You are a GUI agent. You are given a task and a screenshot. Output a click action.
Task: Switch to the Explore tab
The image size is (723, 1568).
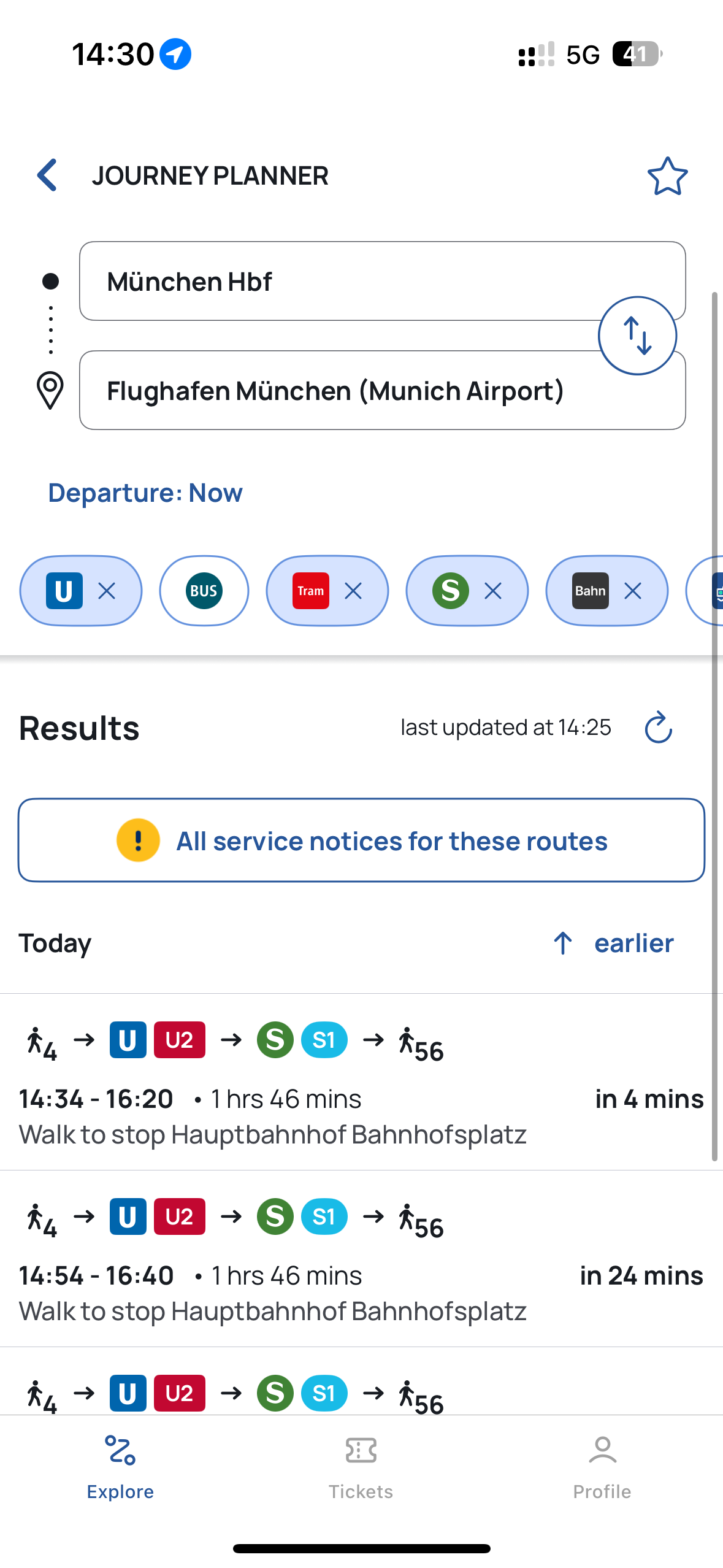120,1467
